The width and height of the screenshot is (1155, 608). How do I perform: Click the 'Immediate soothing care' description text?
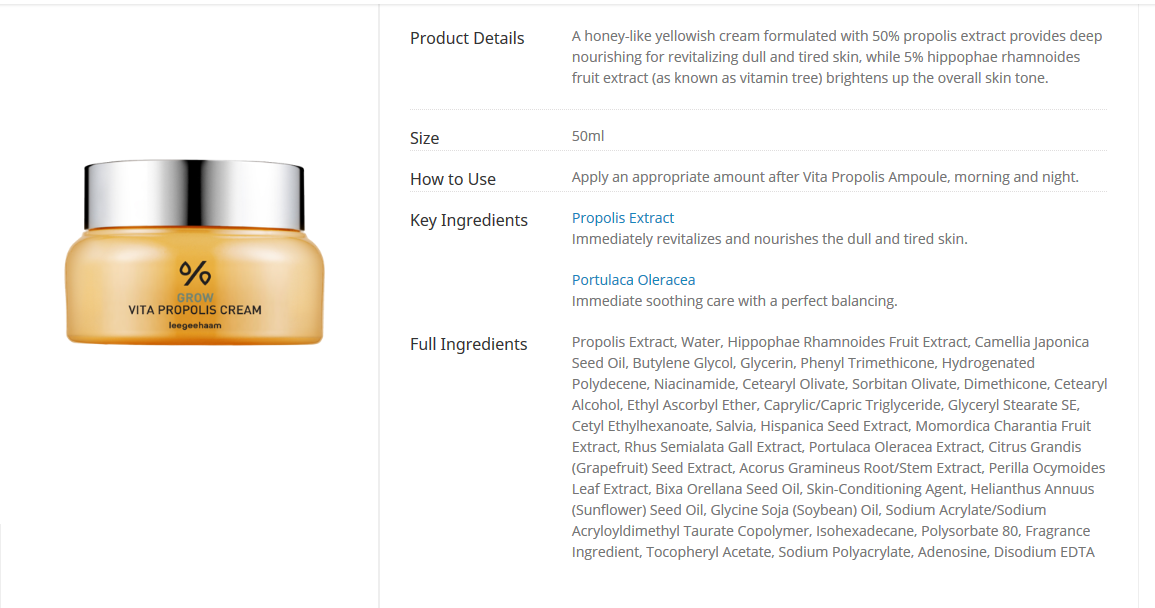[x=734, y=301]
